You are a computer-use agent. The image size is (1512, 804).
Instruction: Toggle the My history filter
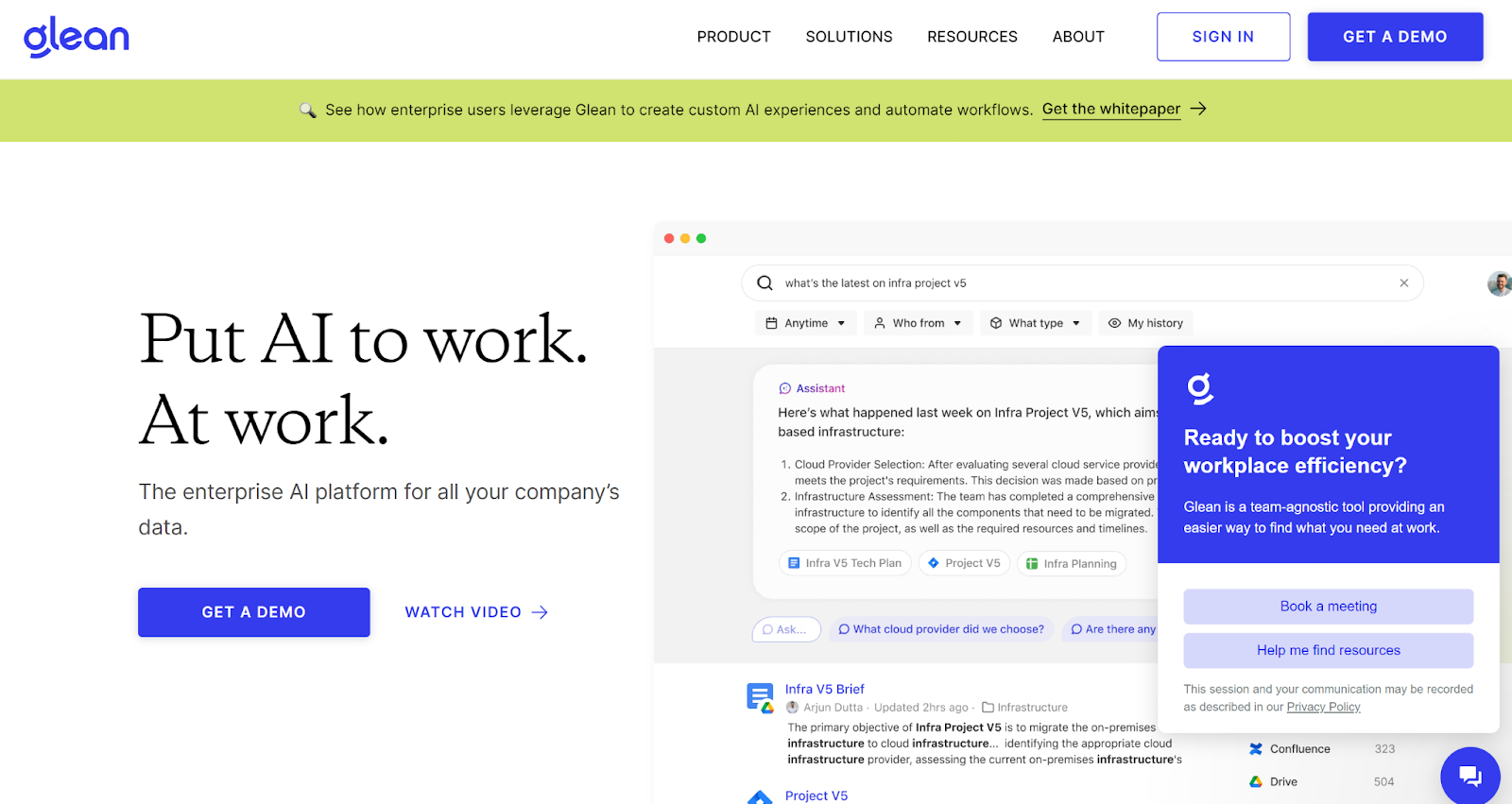tap(1145, 323)
